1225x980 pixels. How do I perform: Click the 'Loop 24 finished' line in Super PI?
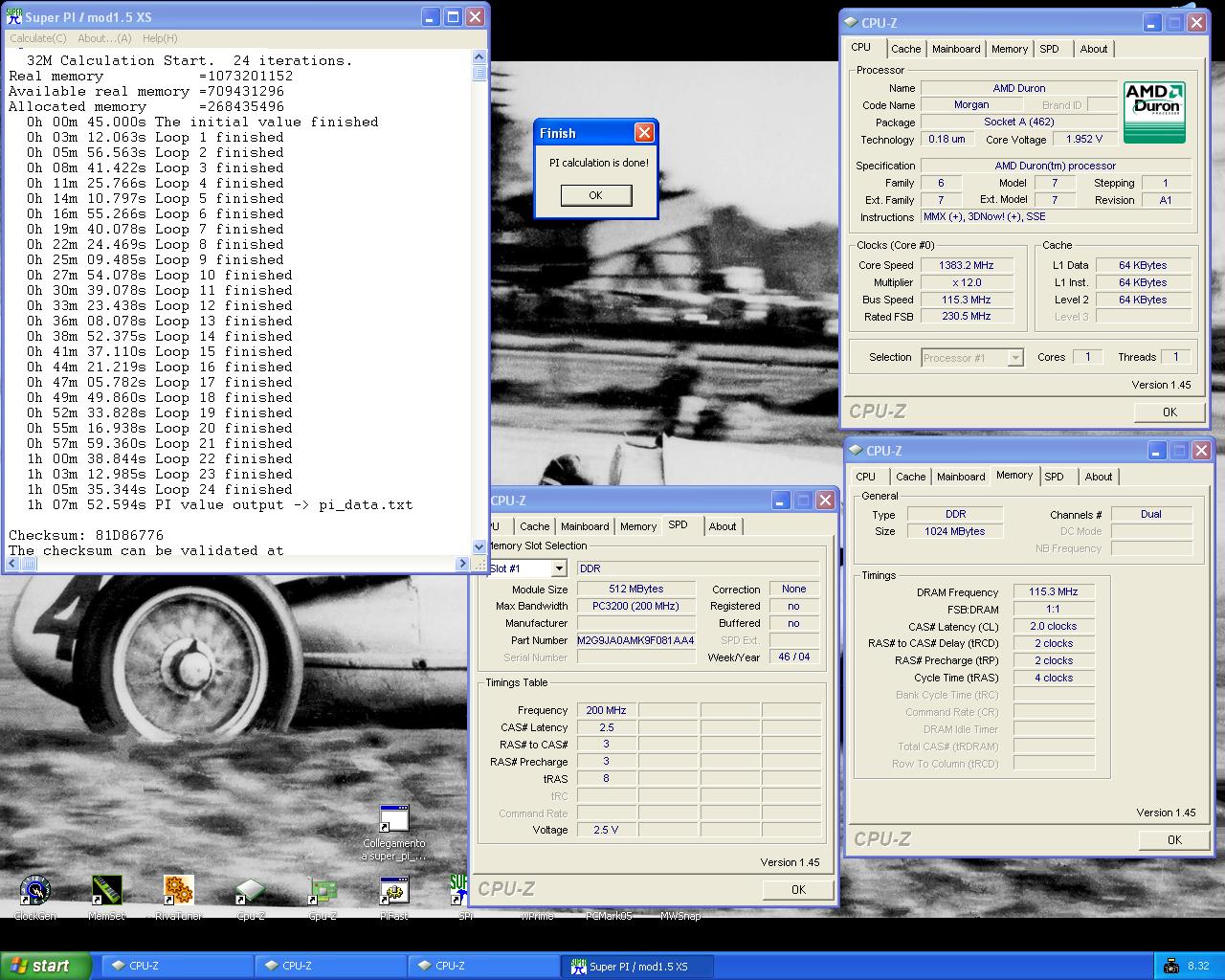click(x=159, y=489)
